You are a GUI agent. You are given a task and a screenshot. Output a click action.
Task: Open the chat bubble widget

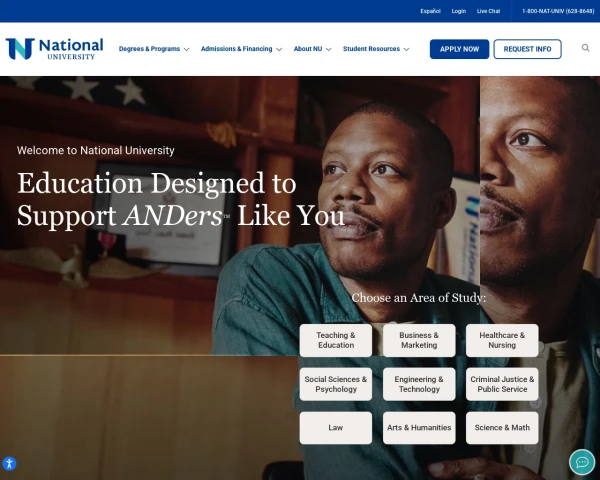click(582, 462)
